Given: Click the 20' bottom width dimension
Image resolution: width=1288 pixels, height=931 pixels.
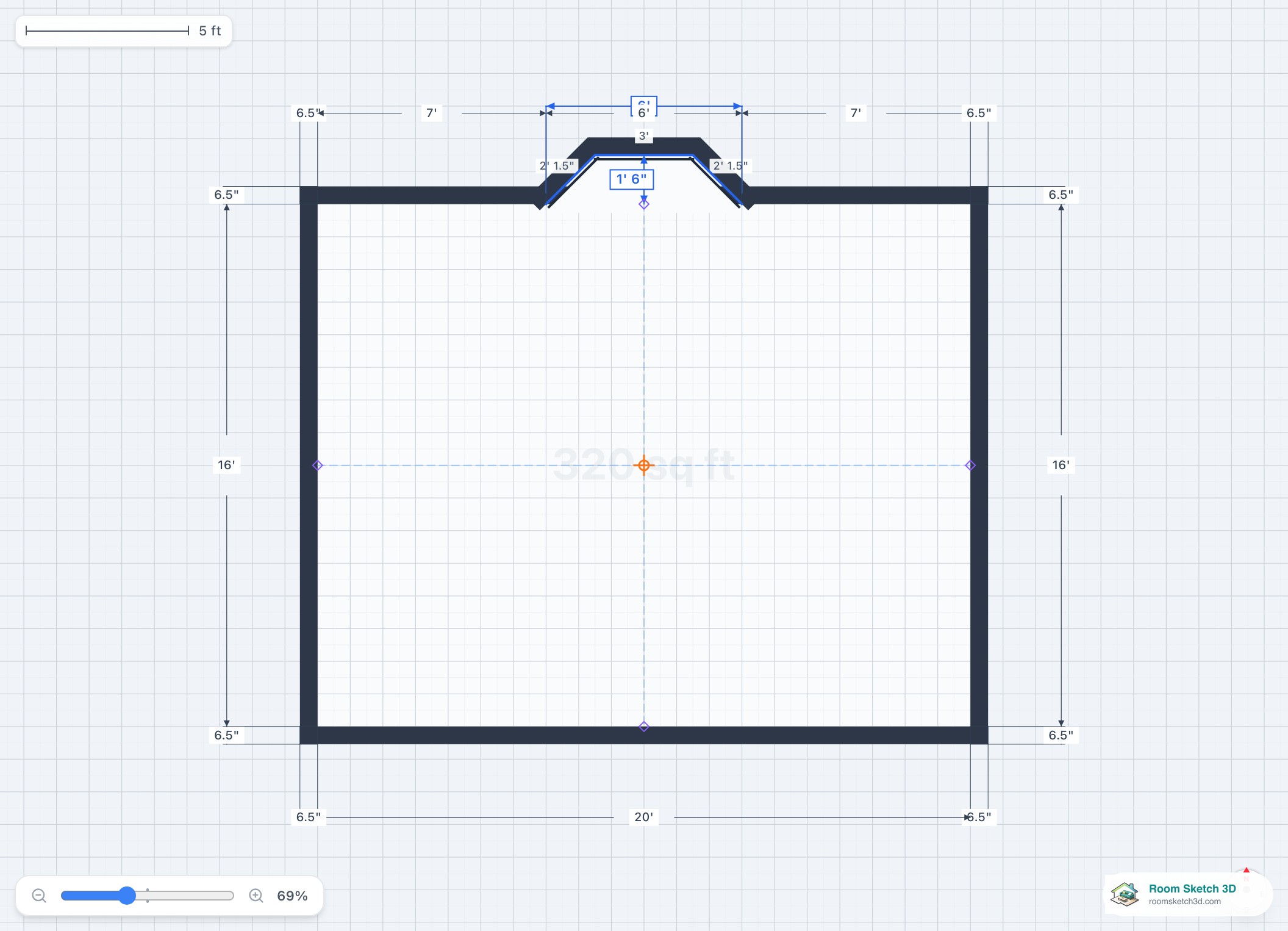Looking at the screenshot, I should 644,817.
